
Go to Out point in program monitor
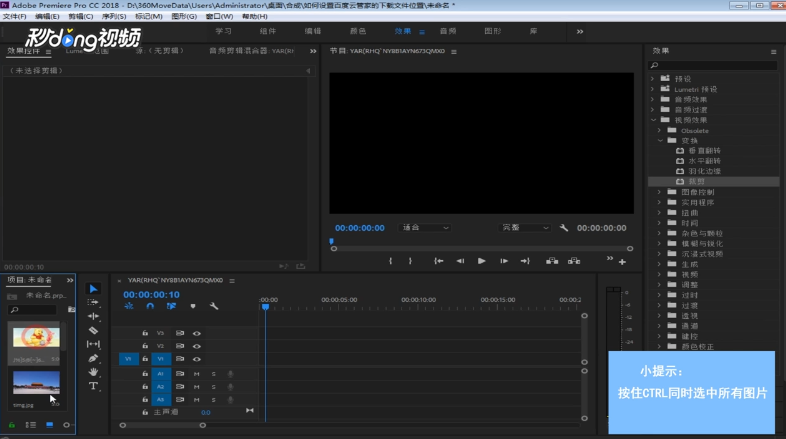[x=525, y=261]
